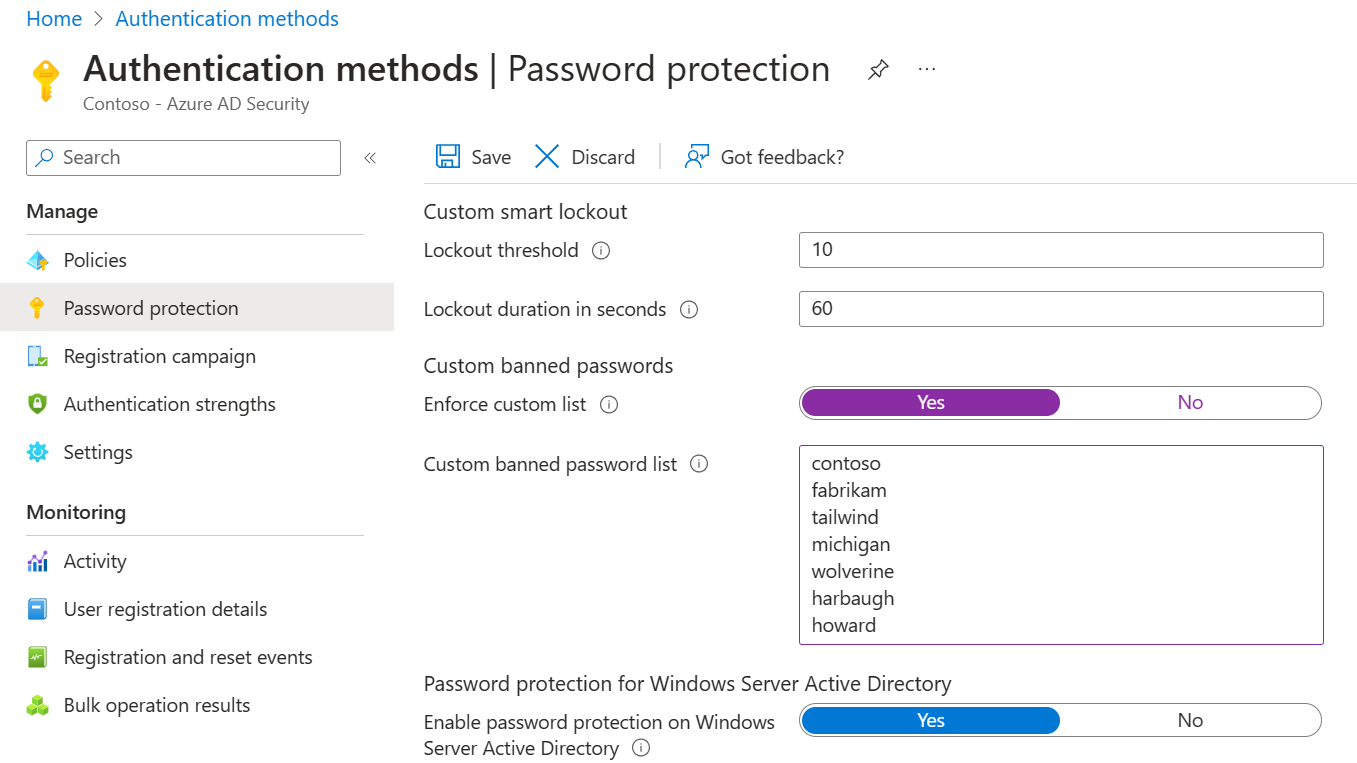This screenshot has width=1357, height=763.
Task: Click 'michigan' in banned password list
Action: (x=851, y=545)
